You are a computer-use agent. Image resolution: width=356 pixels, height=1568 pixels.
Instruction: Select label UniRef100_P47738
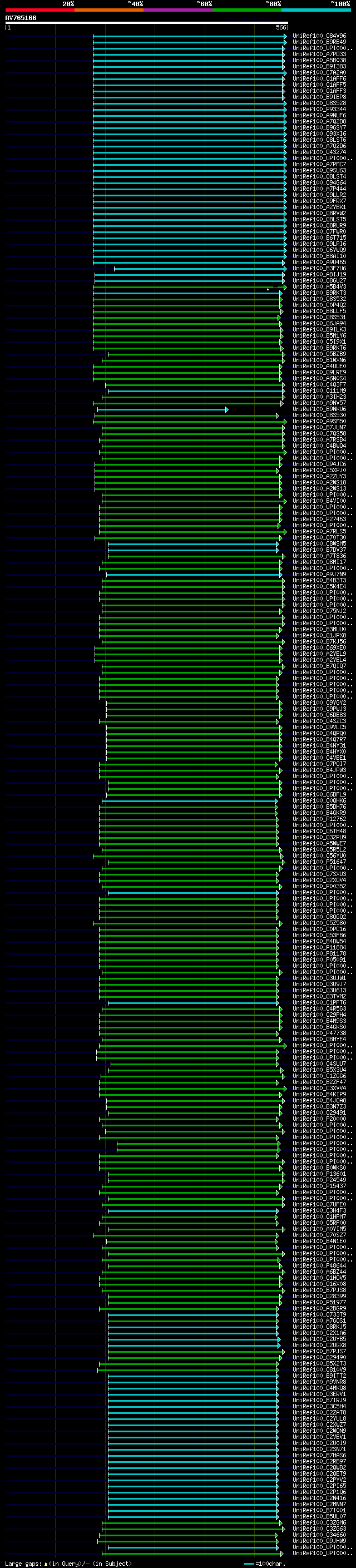click(319, 1033)
